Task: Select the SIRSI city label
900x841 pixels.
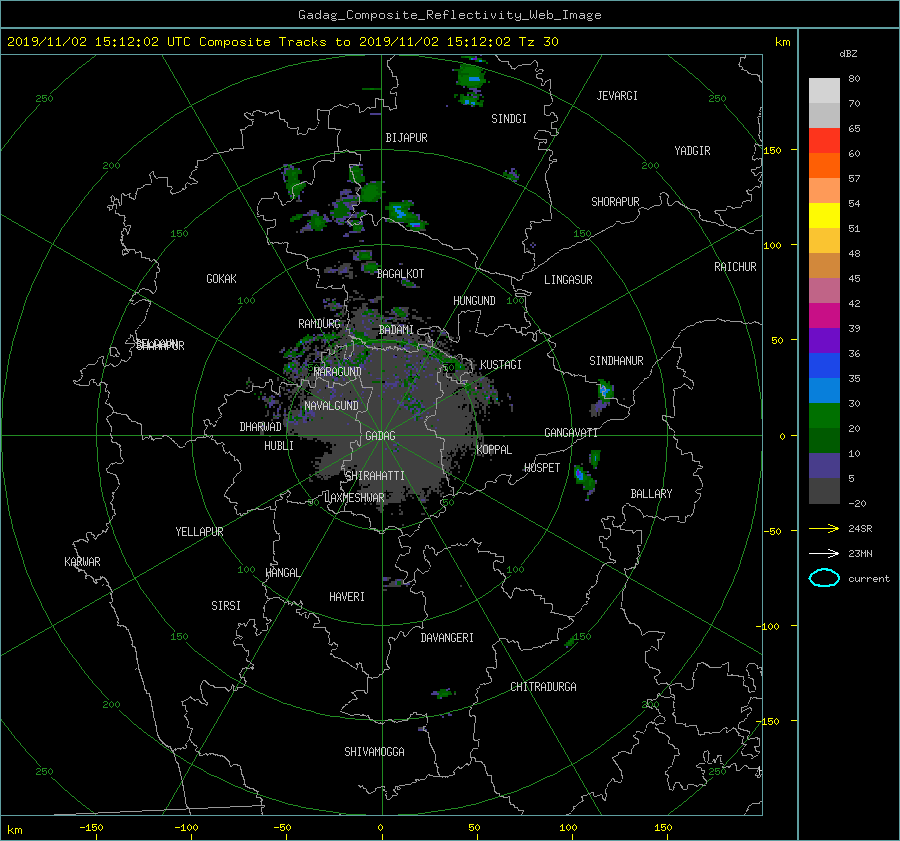Action: coord(226,606)
